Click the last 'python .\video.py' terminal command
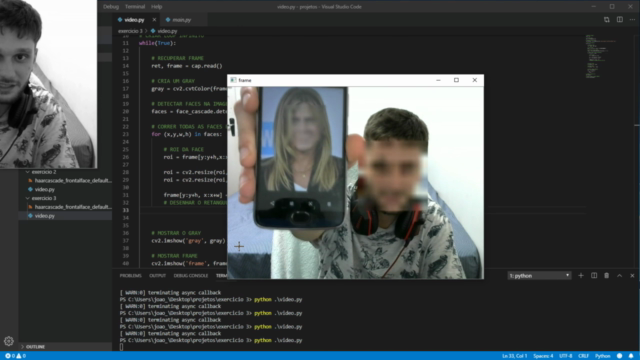This screenshot has width=640, height=360. [278, 340]
